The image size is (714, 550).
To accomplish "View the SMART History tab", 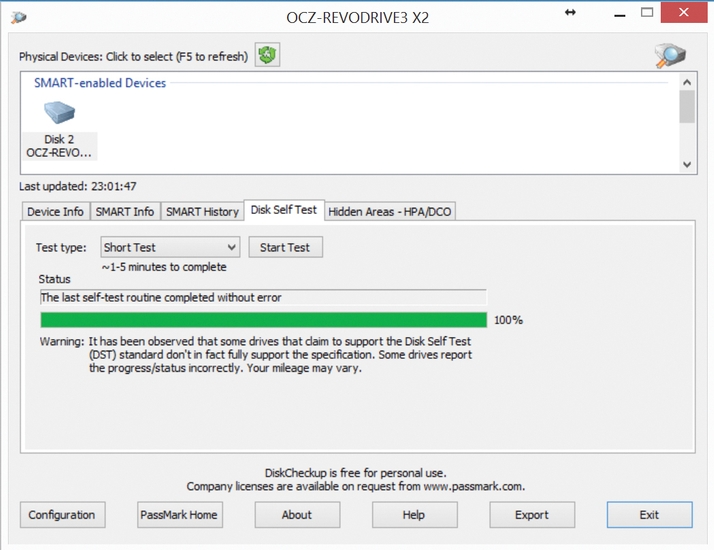I will [202, 212].
